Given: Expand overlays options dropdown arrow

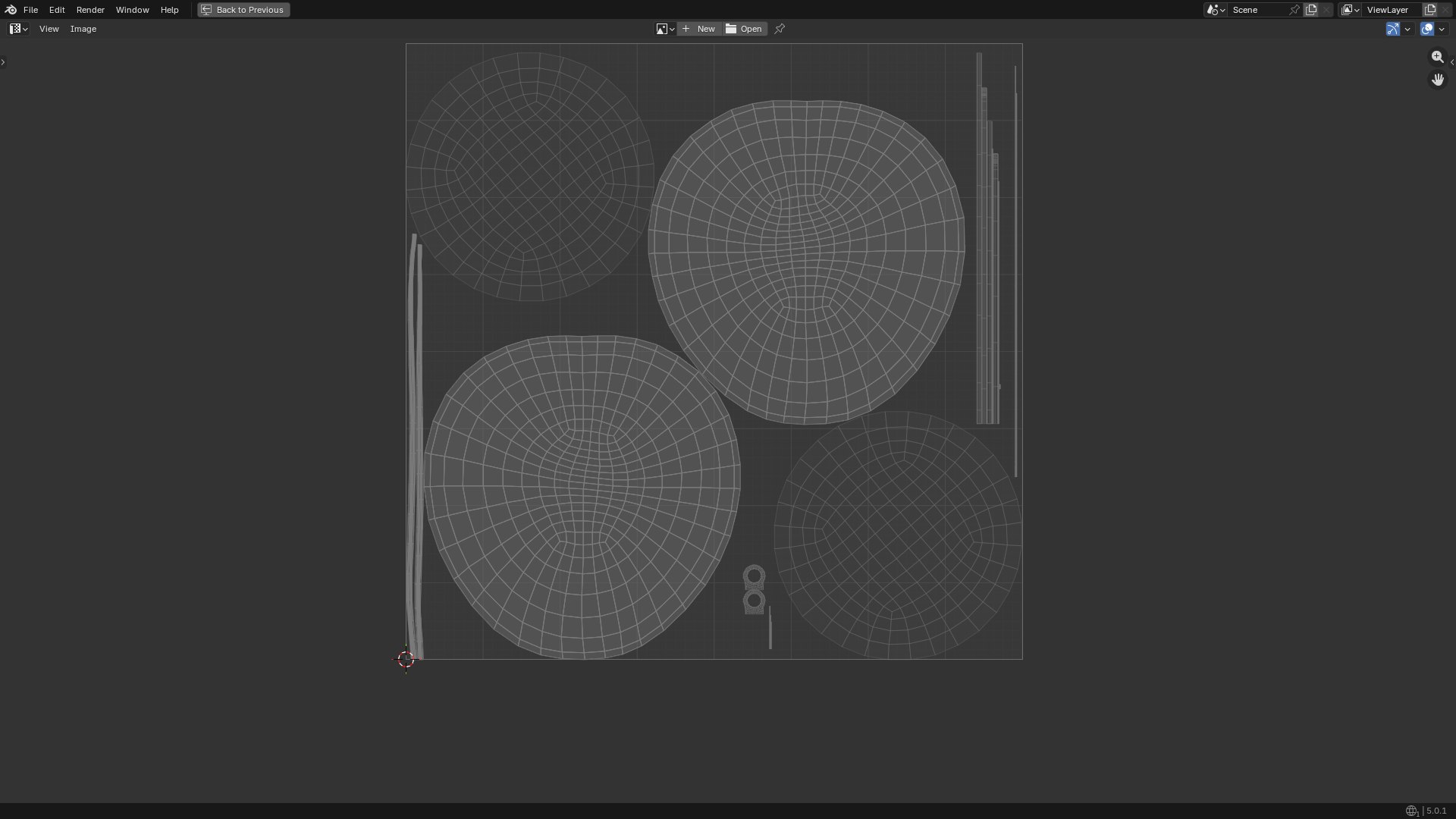Looking at the screenshot, I should click(1442, 29).
